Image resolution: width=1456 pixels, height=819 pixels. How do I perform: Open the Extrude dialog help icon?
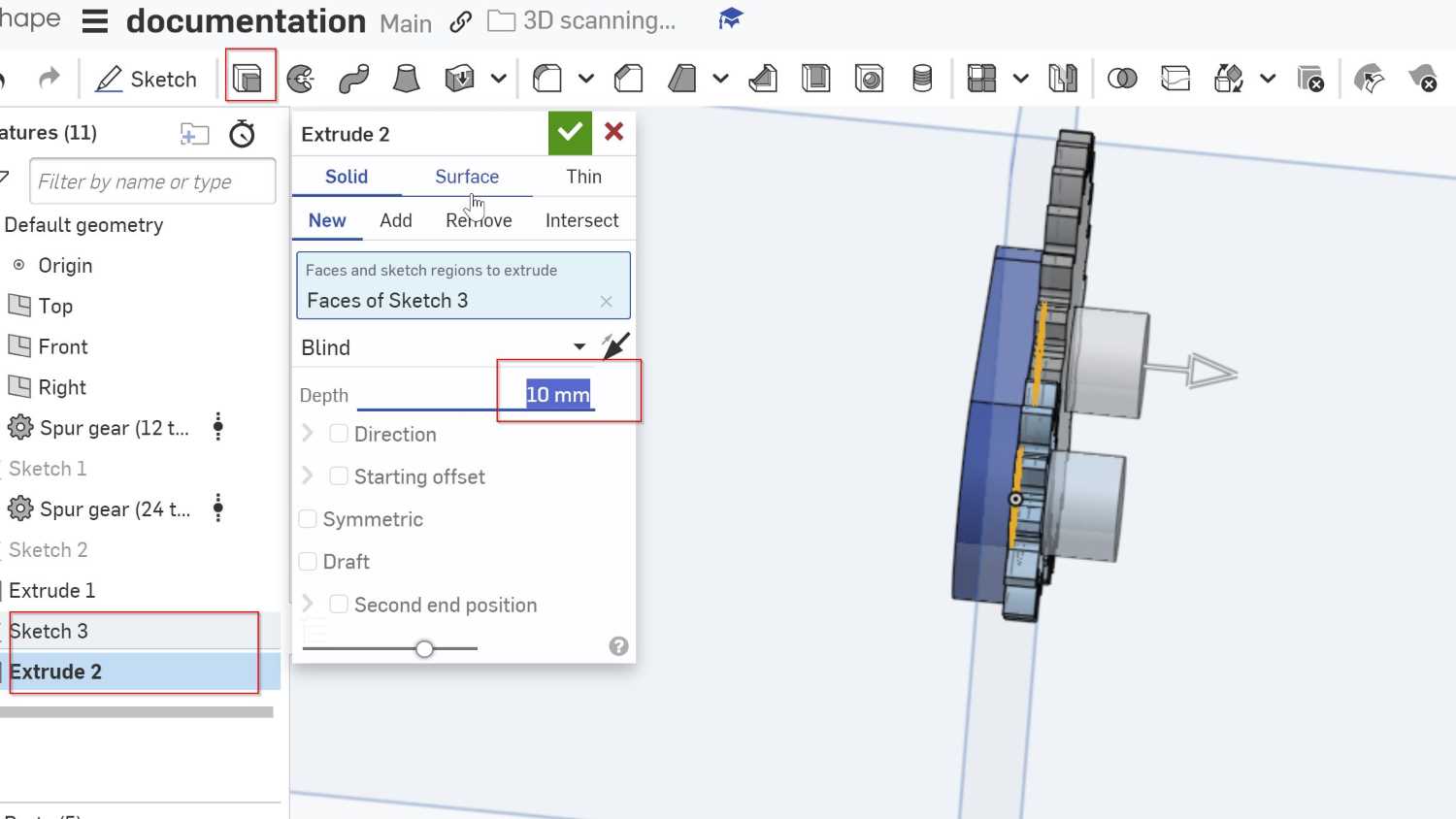[618, 646]
